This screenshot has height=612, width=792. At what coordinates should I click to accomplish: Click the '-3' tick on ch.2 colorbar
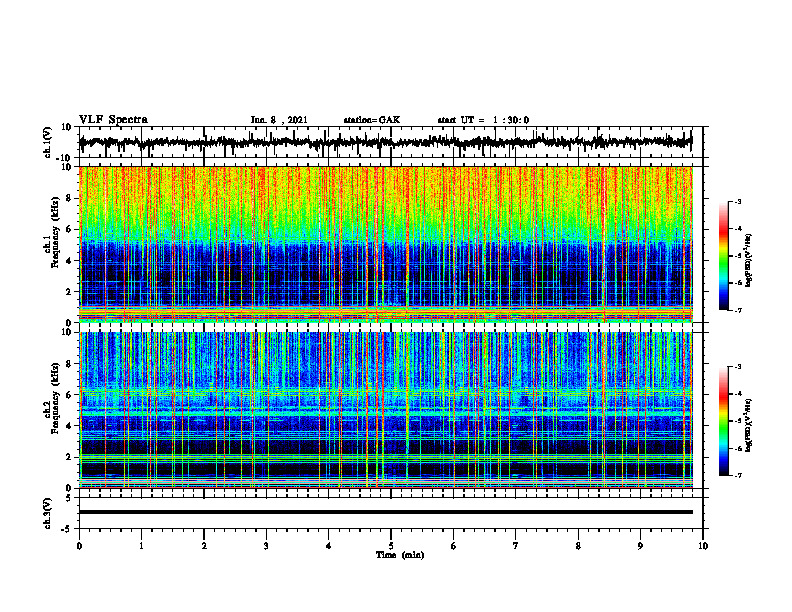(738, 367)
